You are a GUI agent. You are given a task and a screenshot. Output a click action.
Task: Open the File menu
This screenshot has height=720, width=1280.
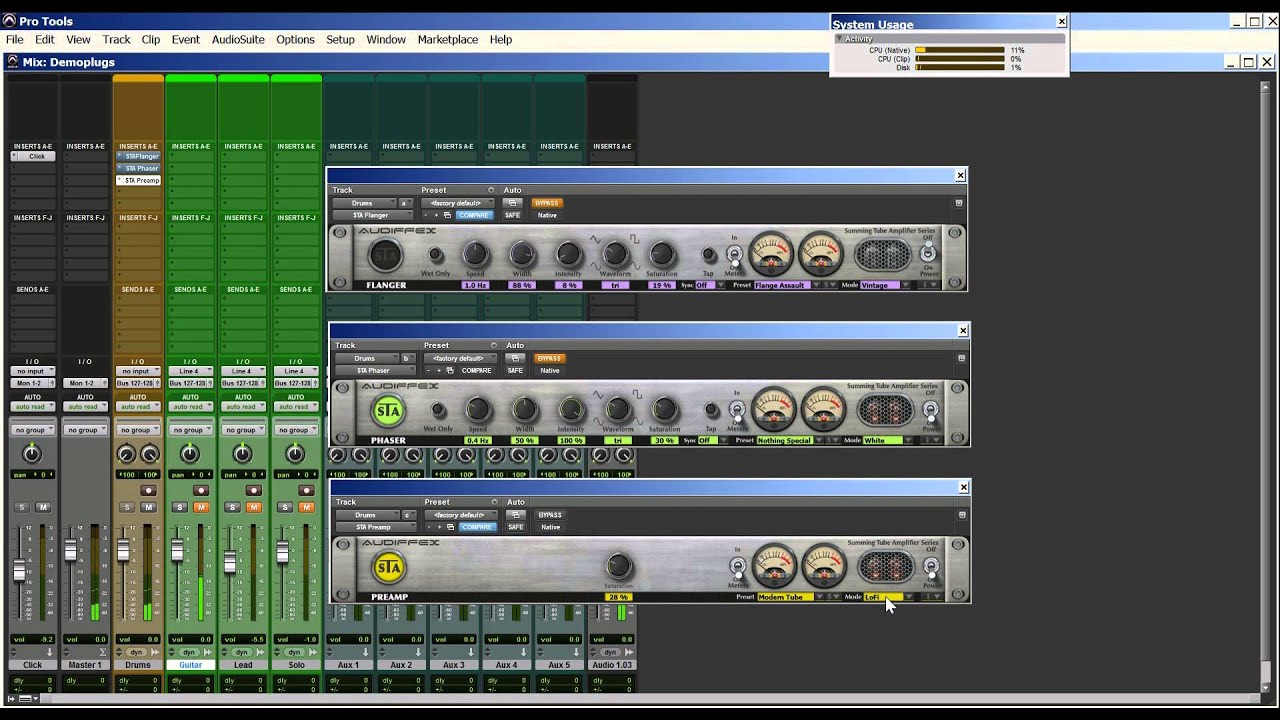coord(15,40)
